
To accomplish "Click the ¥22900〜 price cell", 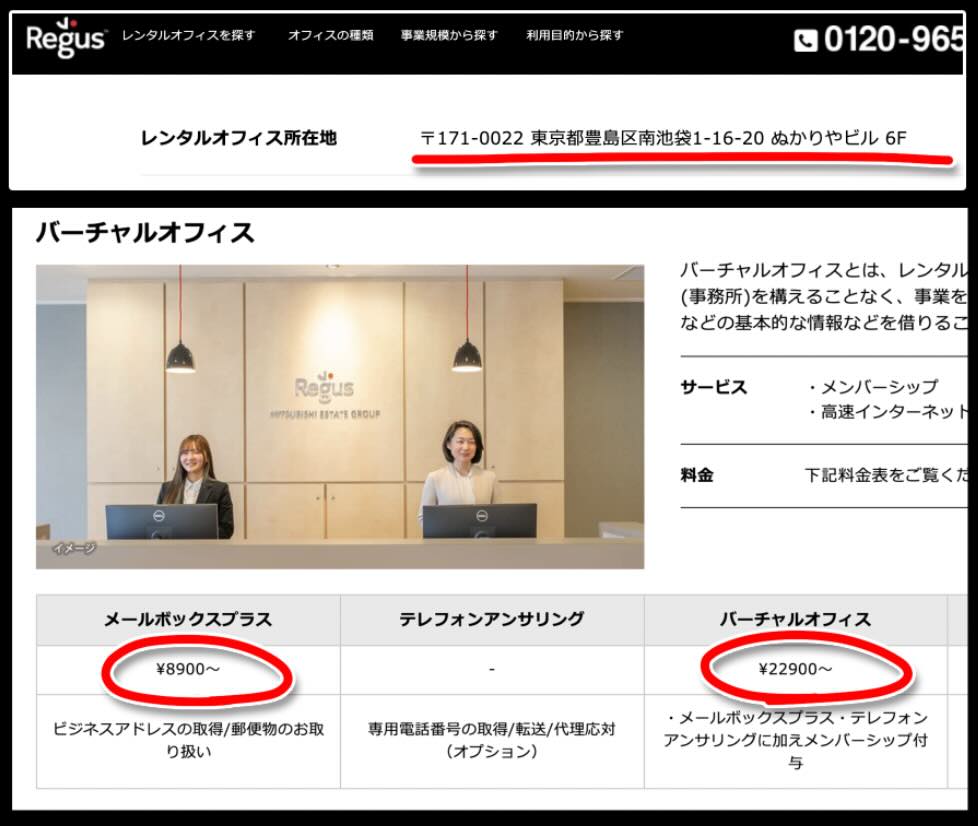I will [795, 670].
